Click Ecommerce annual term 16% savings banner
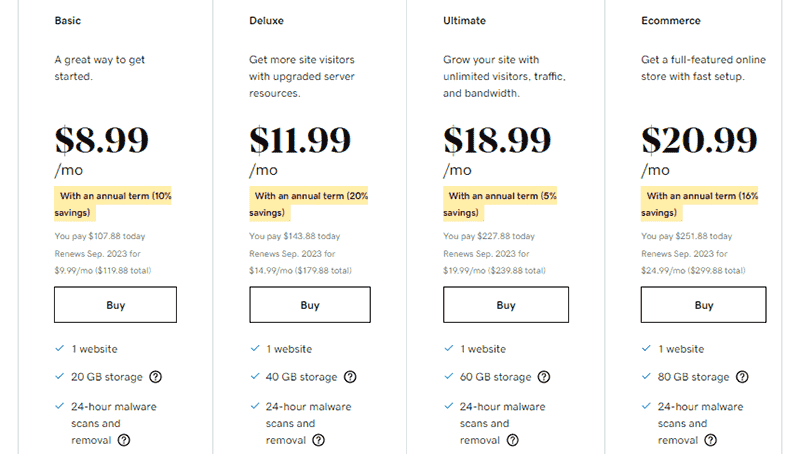Viewport: 800px width, 454px height. click(700, 204)
